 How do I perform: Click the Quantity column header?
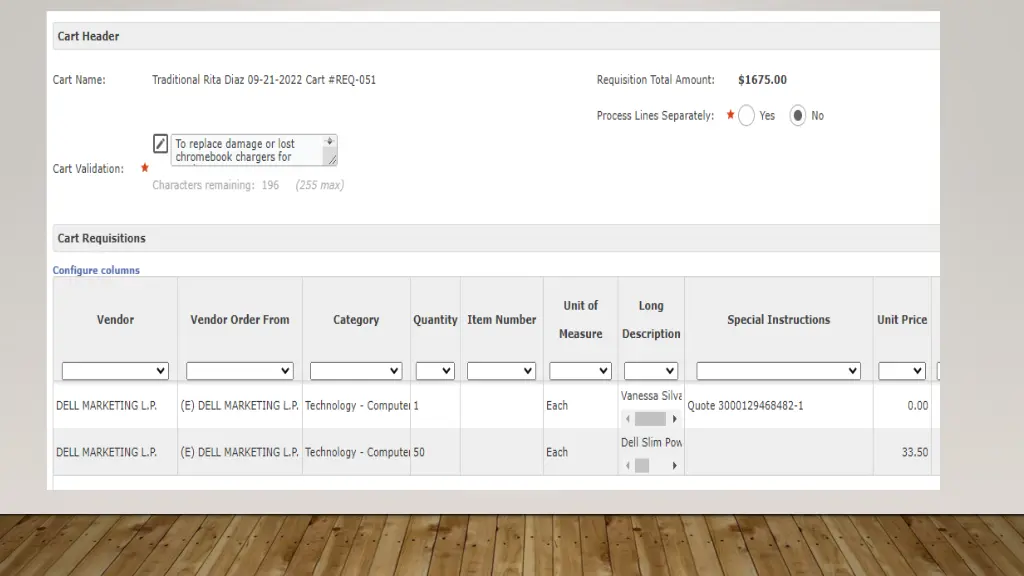(435, 319)
